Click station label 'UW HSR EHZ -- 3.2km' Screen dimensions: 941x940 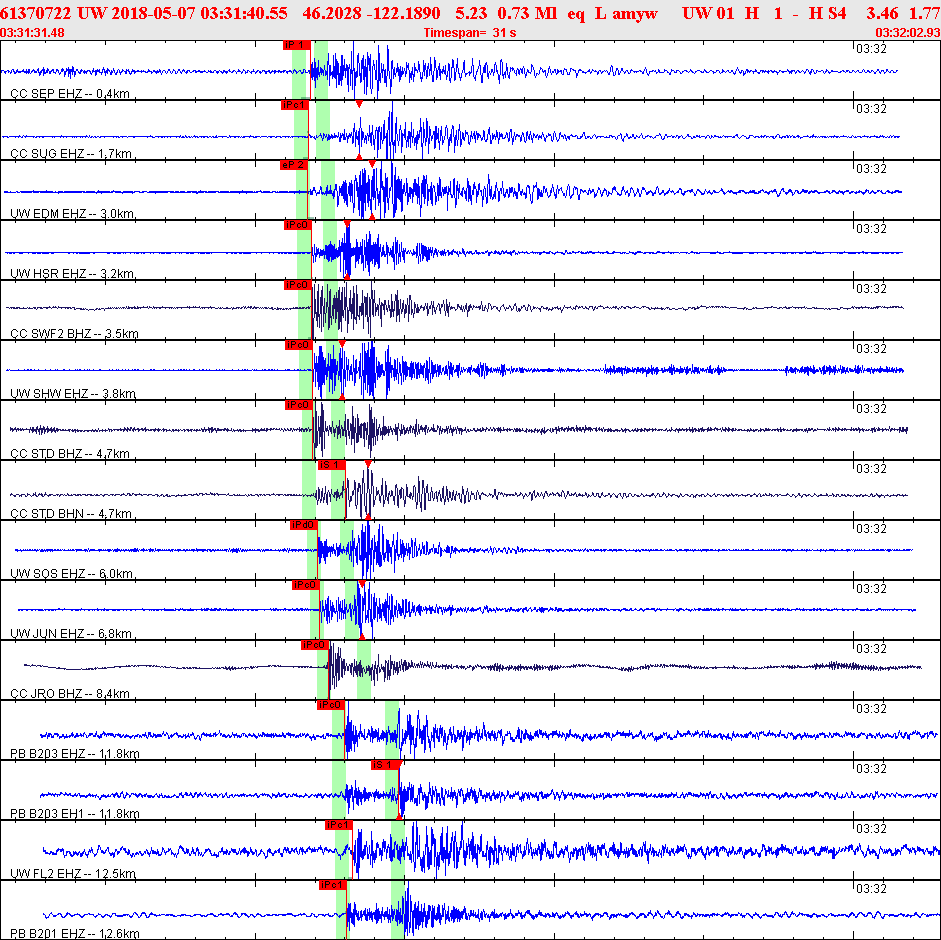pos(72,274)
